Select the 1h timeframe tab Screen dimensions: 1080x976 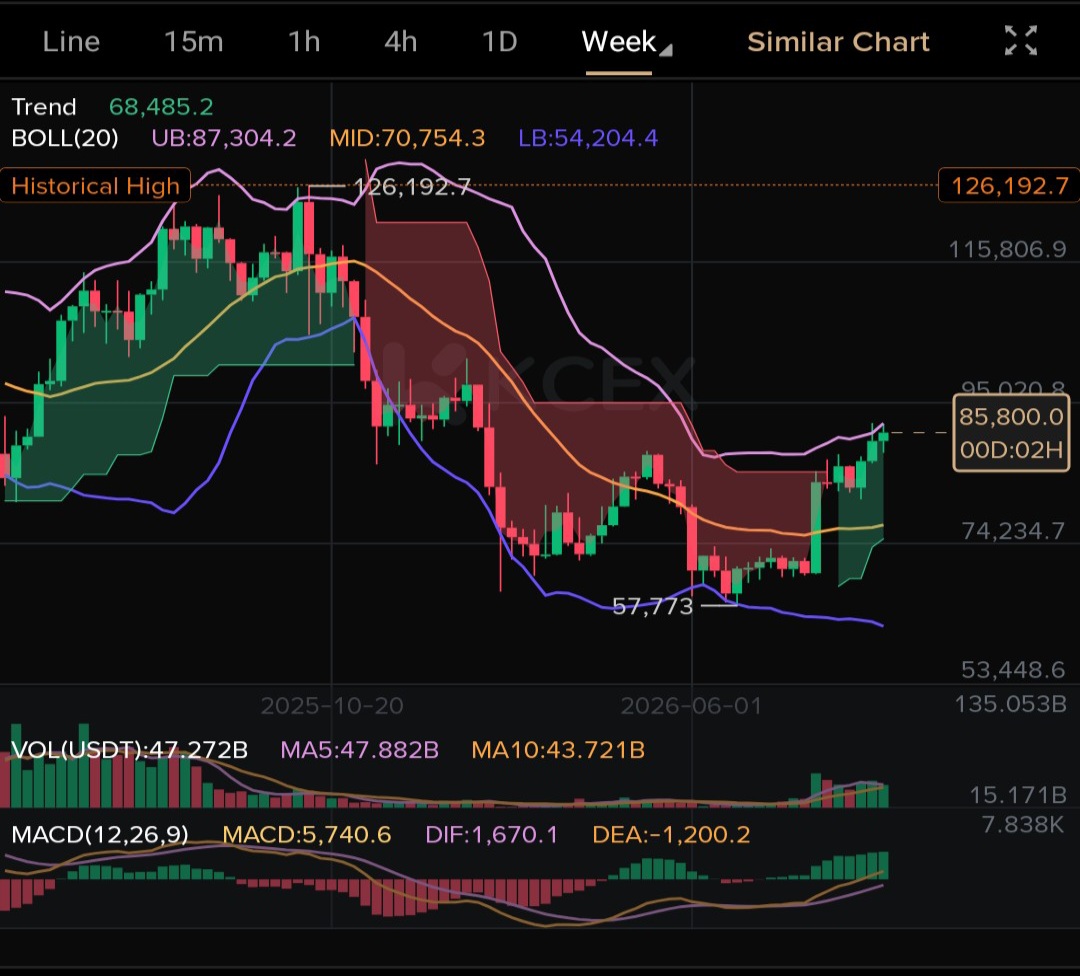point(304,42)
